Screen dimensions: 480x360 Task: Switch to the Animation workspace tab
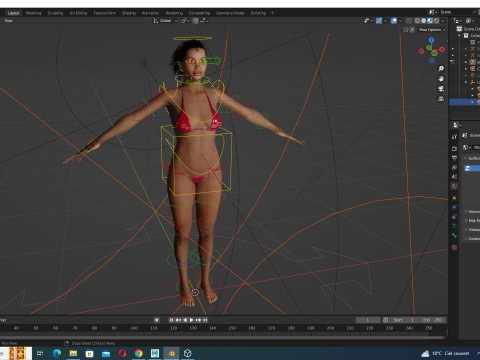coord(150,13)
